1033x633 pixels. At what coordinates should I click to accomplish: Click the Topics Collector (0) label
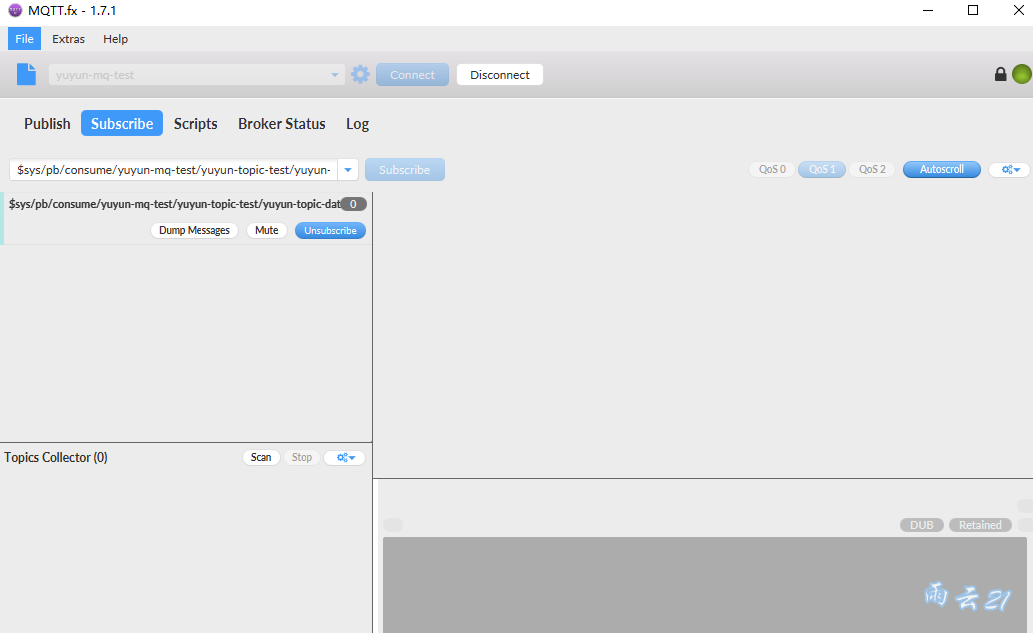(56, 457)
